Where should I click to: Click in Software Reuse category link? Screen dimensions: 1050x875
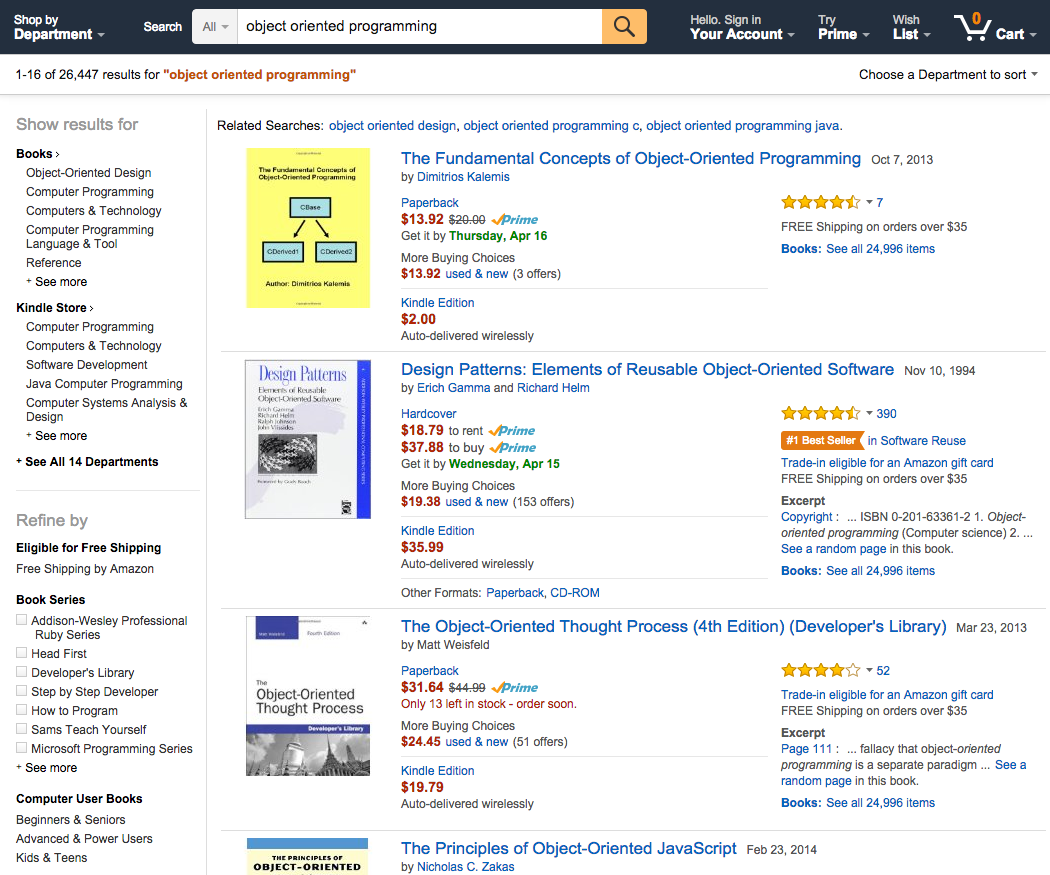pyautogui.click(x=916, y=441)
